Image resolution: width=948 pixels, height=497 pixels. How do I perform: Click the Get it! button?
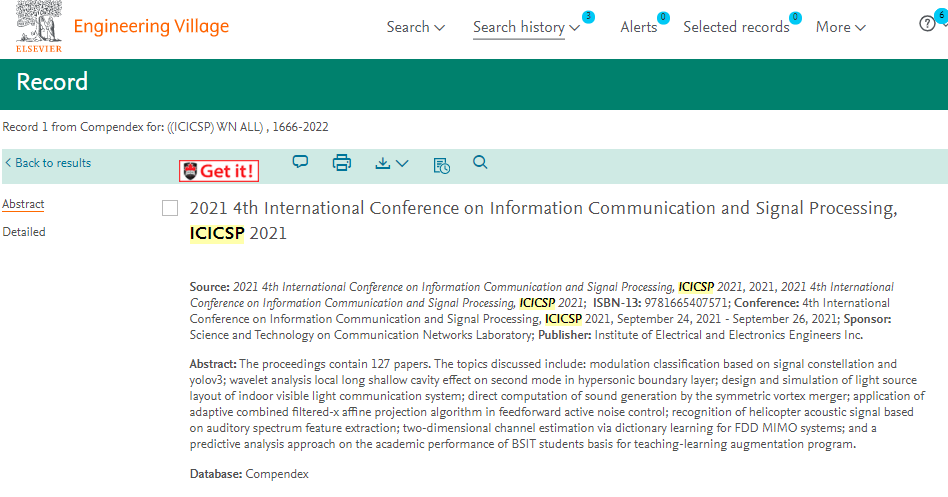coord(219,171)
